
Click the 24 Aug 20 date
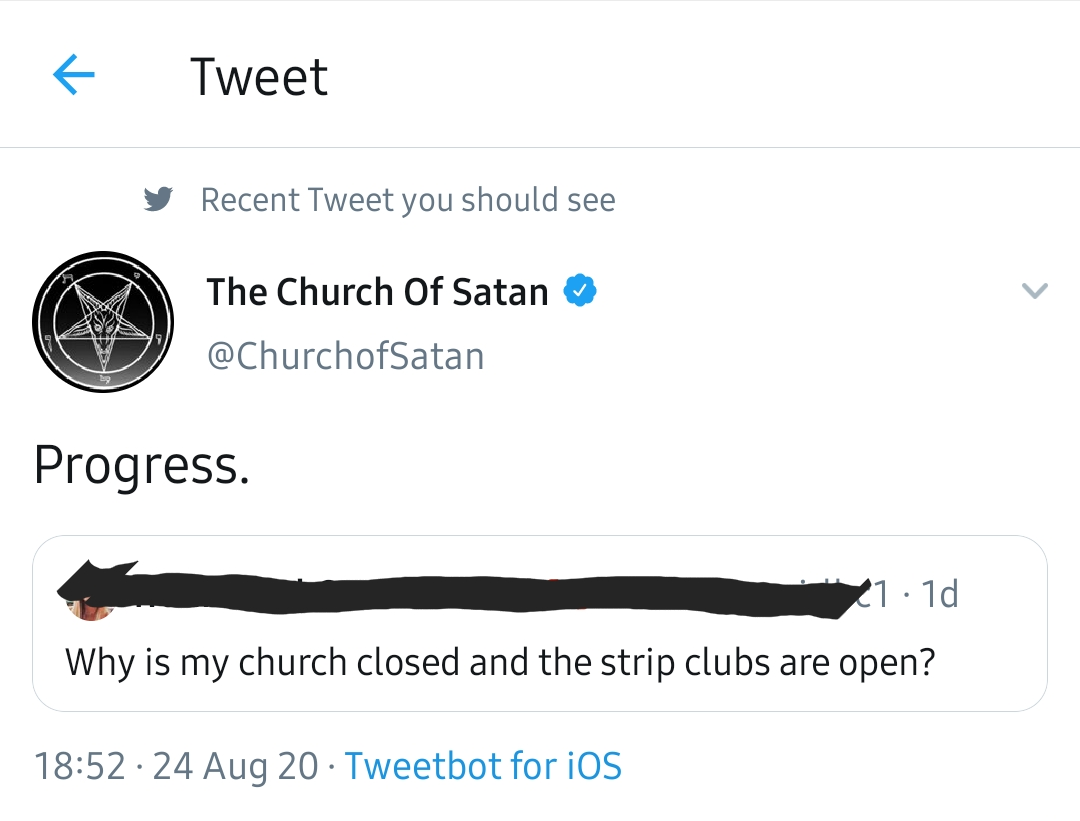pos(235,766)
